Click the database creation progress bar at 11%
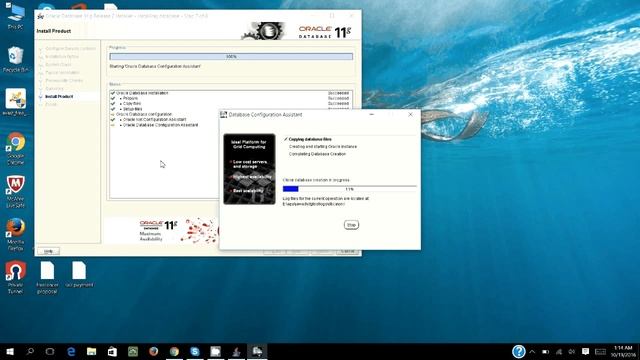Image resolution: width=640 pixels, height=360 pixels. point(349,189)
